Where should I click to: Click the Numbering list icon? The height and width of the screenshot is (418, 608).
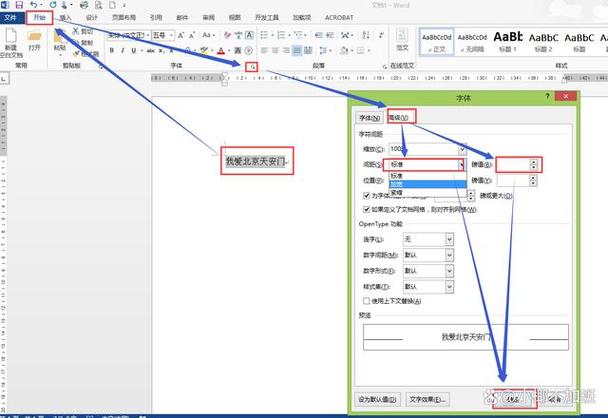[x=281, y=35]
